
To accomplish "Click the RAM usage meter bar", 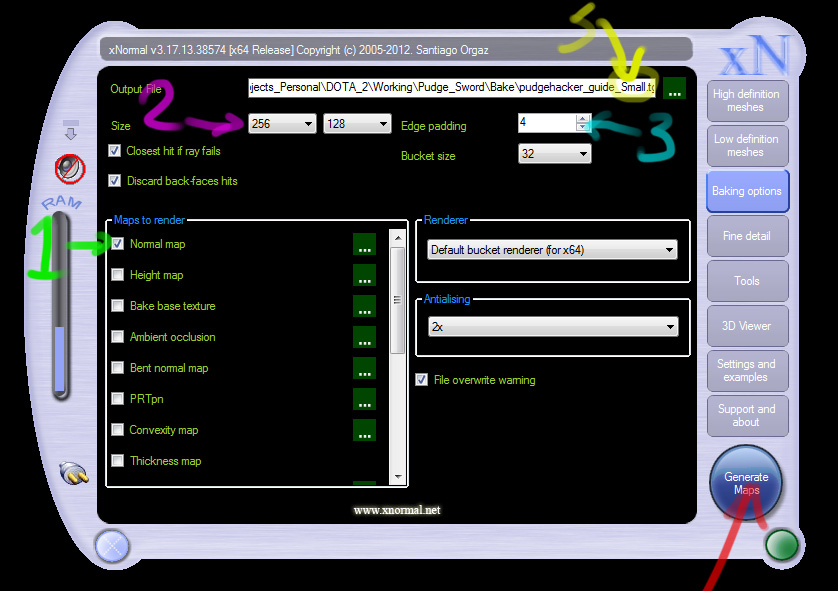I will click(x=60, y=306).
